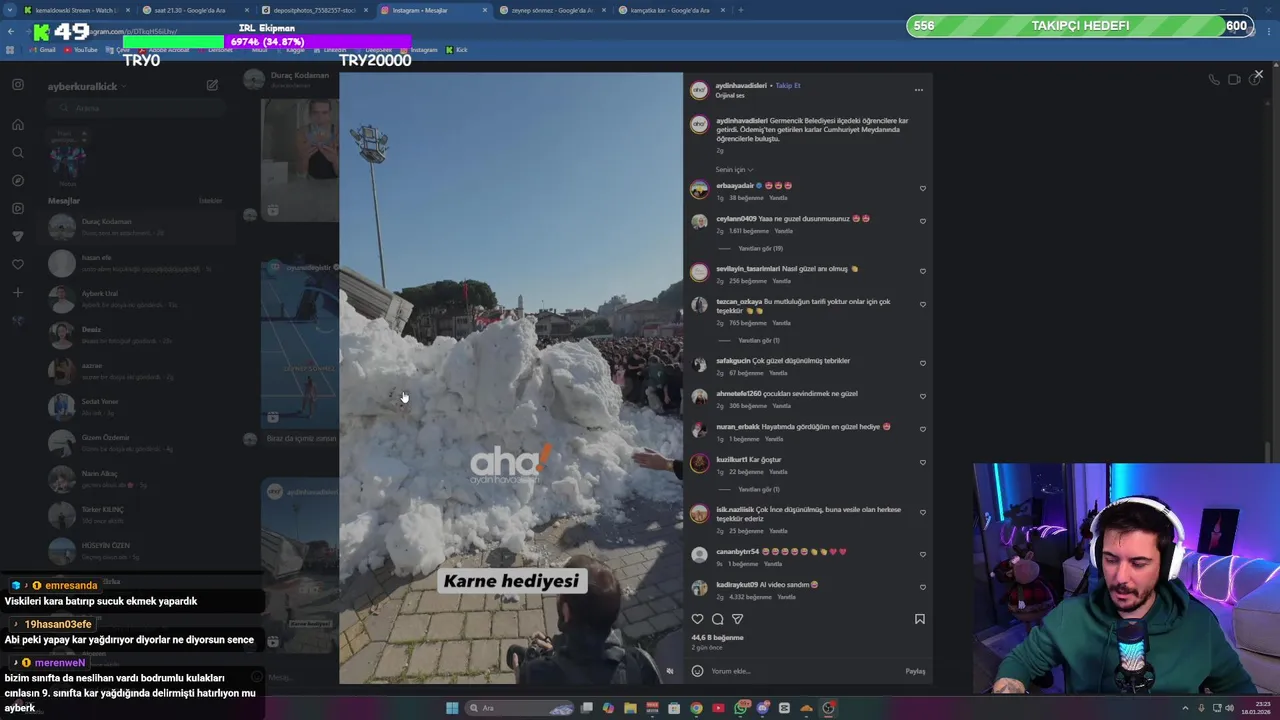
Task: Open Gmail bookmark in bookmarks bar
Action: point(42,50)
